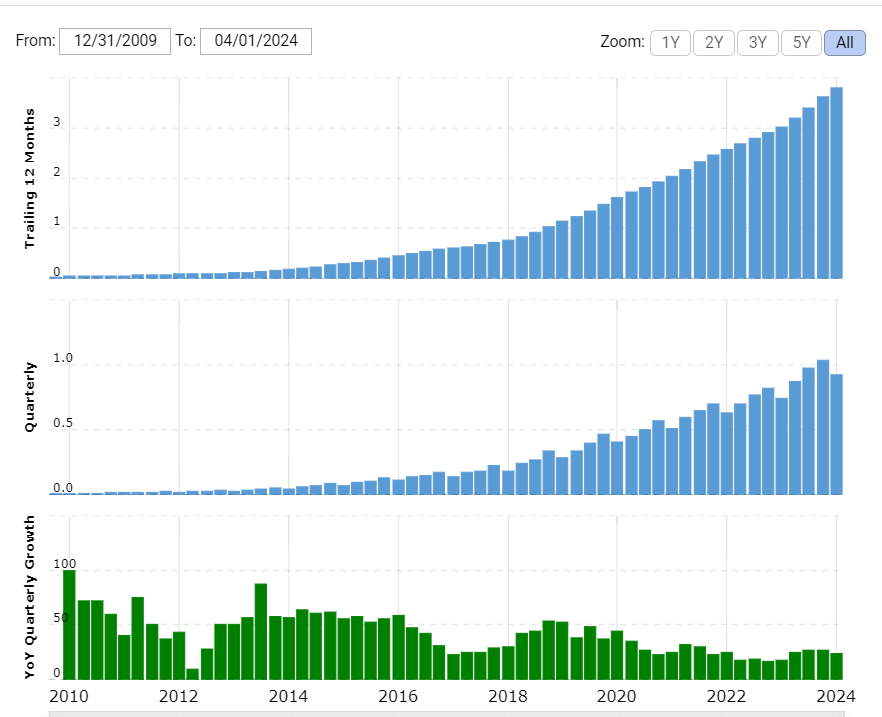The height and width of the screenshot is (717, 882).
Task: Set zoom to 5Y
Action: click(x=802, y=43)
